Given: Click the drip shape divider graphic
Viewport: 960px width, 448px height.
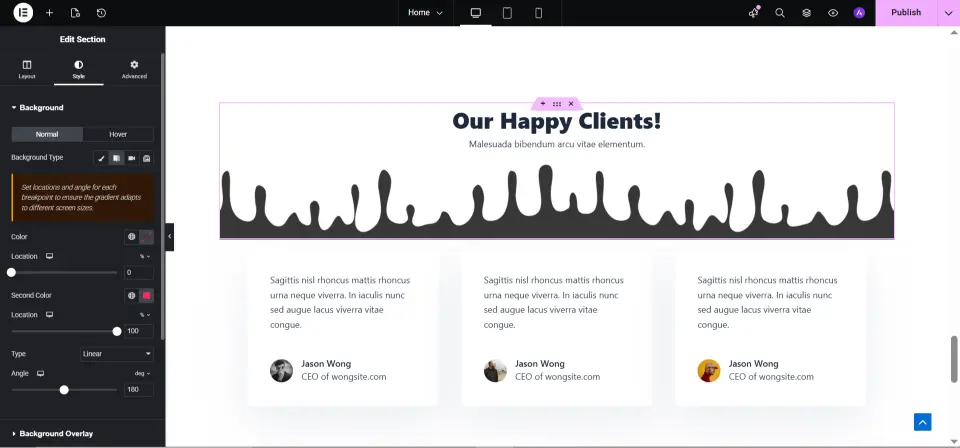Looking at the screenshot, I should point(557,202).
